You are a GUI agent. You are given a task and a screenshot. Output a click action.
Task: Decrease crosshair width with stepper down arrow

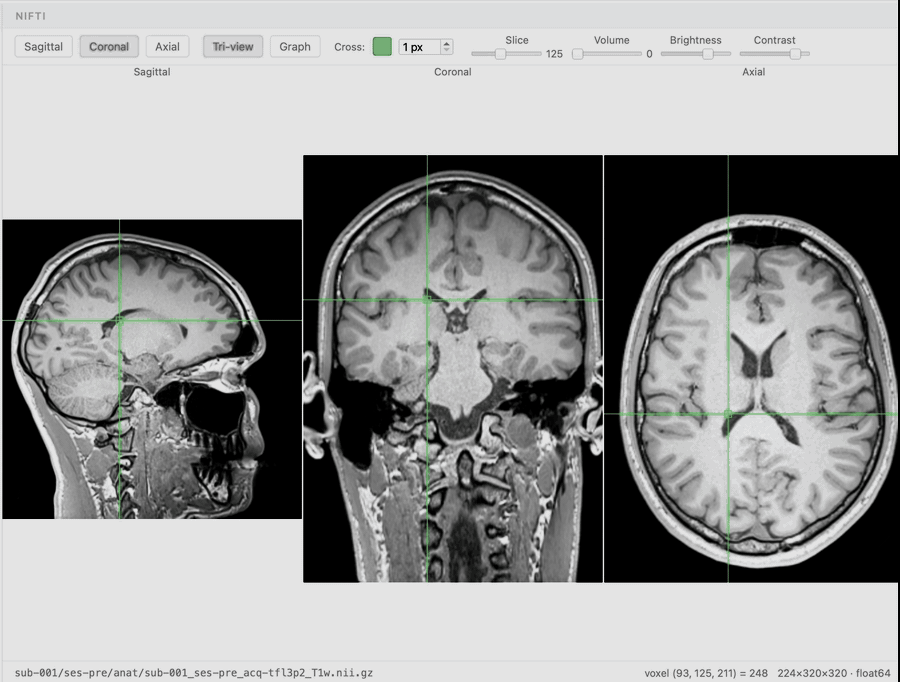click(x=447, y=51)
